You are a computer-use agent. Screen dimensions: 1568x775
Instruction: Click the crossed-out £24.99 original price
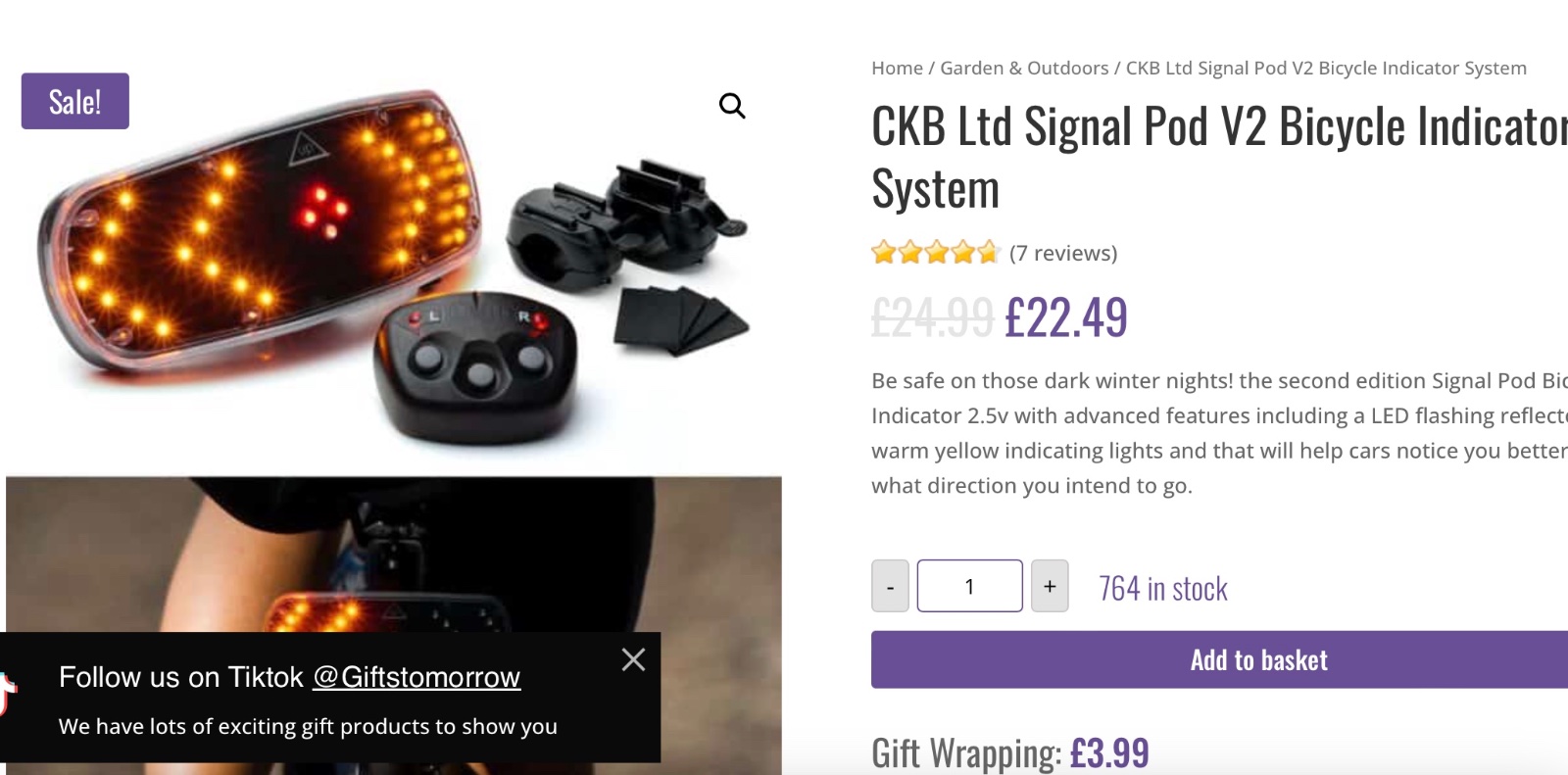(932, 317)
